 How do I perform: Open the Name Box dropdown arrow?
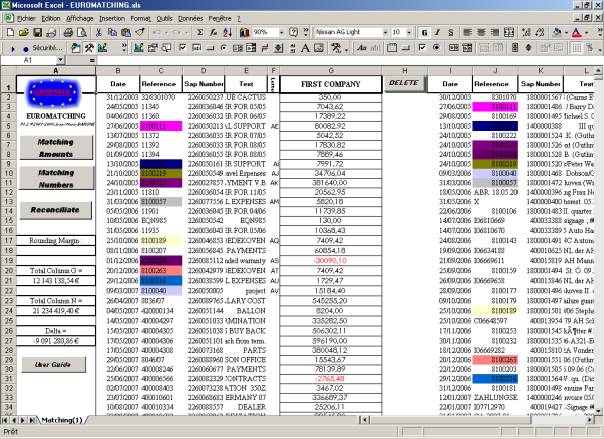click(60, 60)
